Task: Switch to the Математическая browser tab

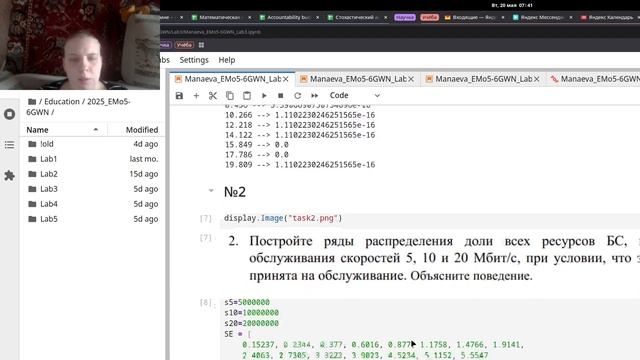Action: coord(221,17)
